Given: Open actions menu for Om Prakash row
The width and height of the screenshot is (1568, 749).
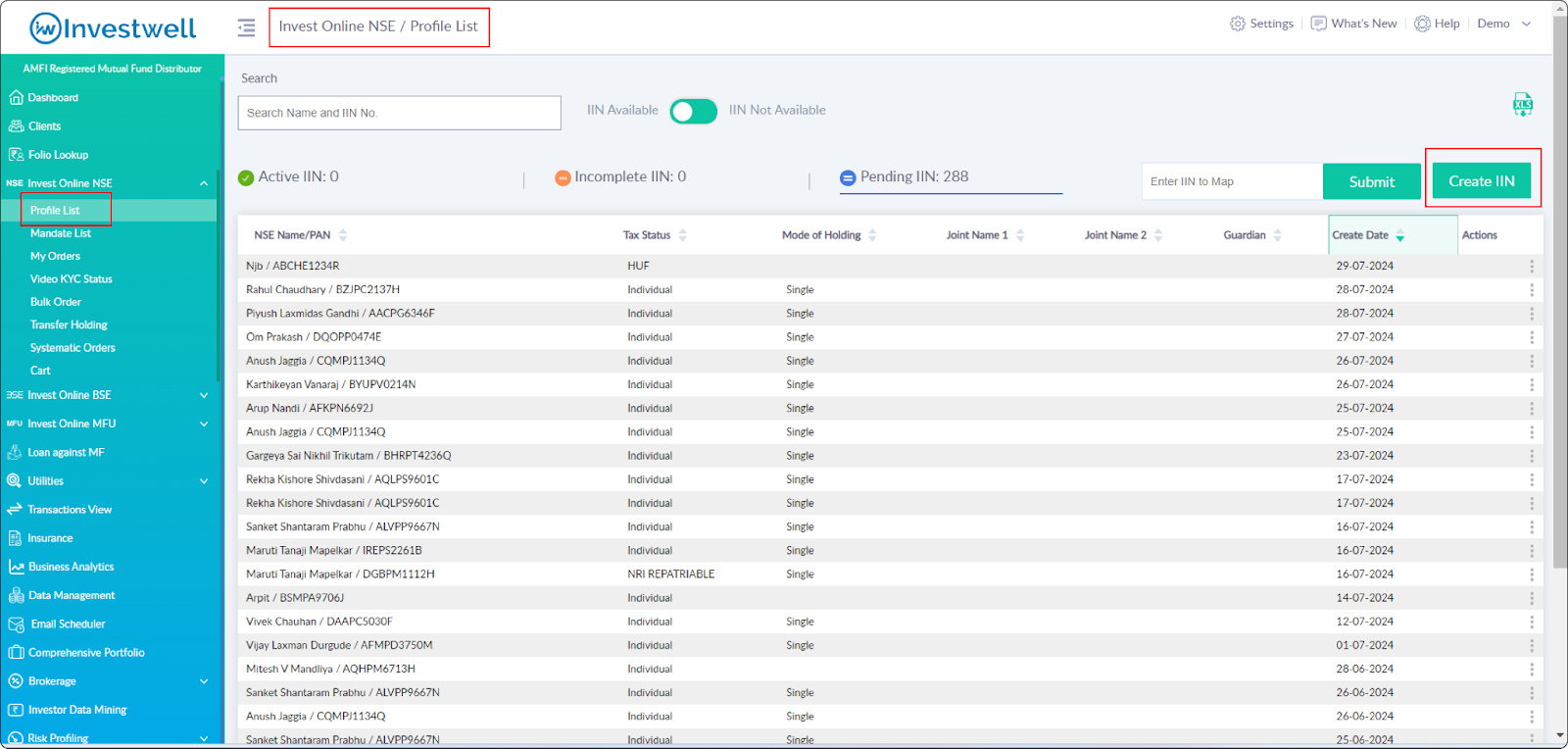Looking at the screenshot, I should pyautogui.click(x=1532, y=337).
